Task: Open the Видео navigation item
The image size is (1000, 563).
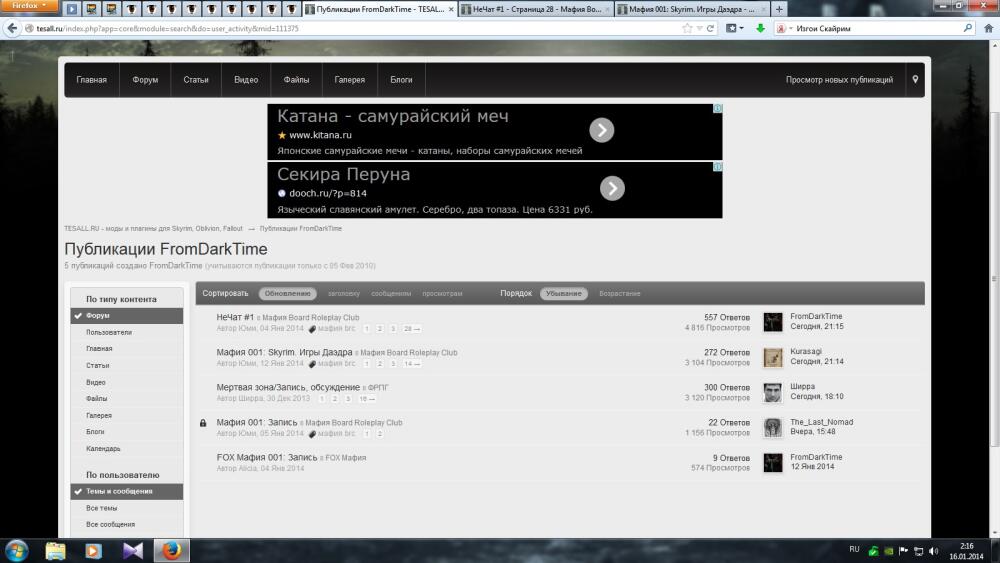Action: coord(246,80)
